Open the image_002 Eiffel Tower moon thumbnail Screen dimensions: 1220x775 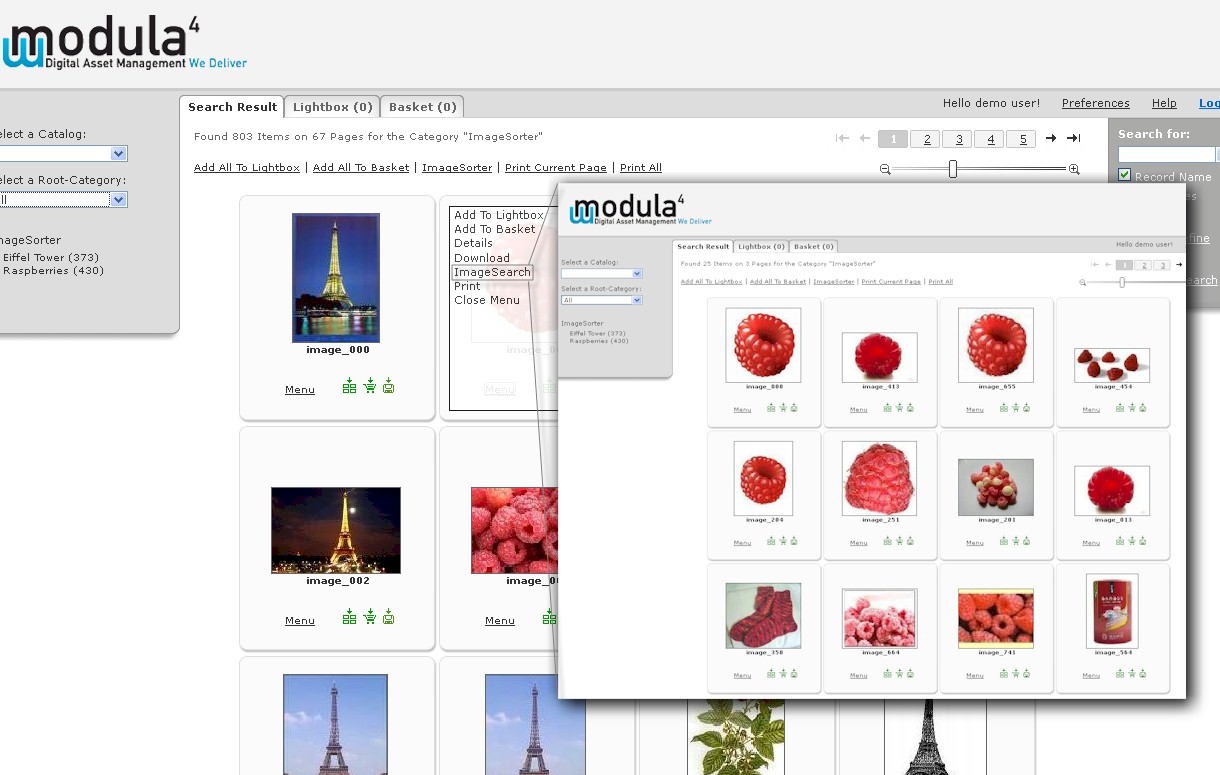[x=336, y=530]
